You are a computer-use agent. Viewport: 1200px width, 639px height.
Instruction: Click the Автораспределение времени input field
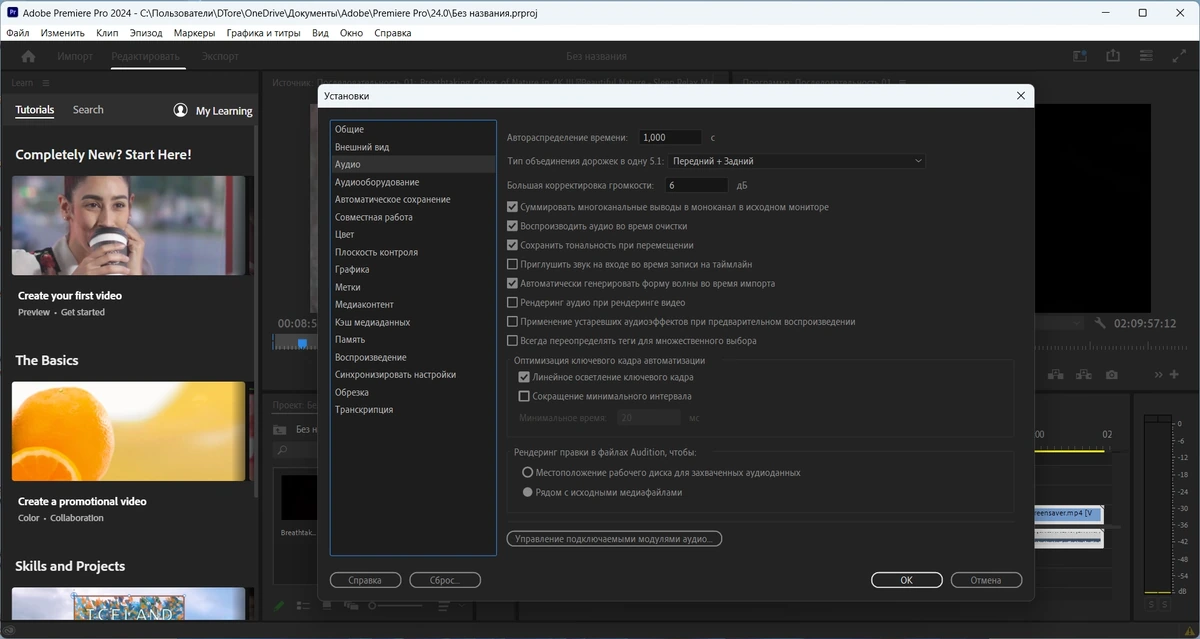[669, 137]
